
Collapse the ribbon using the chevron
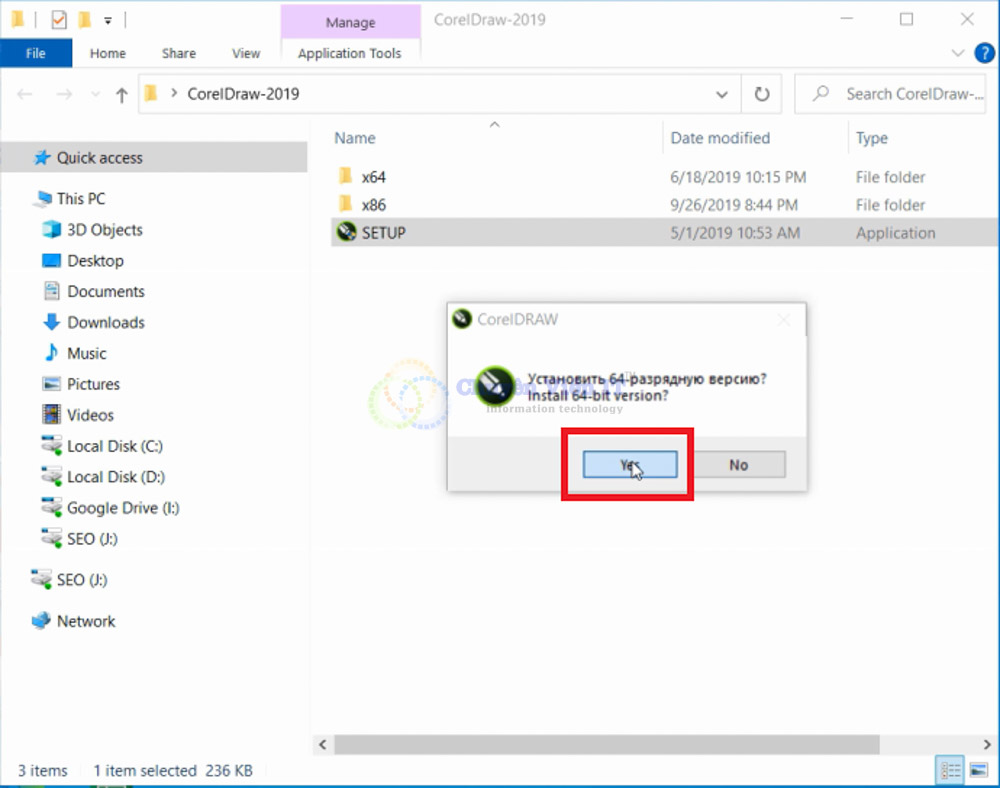956,53
